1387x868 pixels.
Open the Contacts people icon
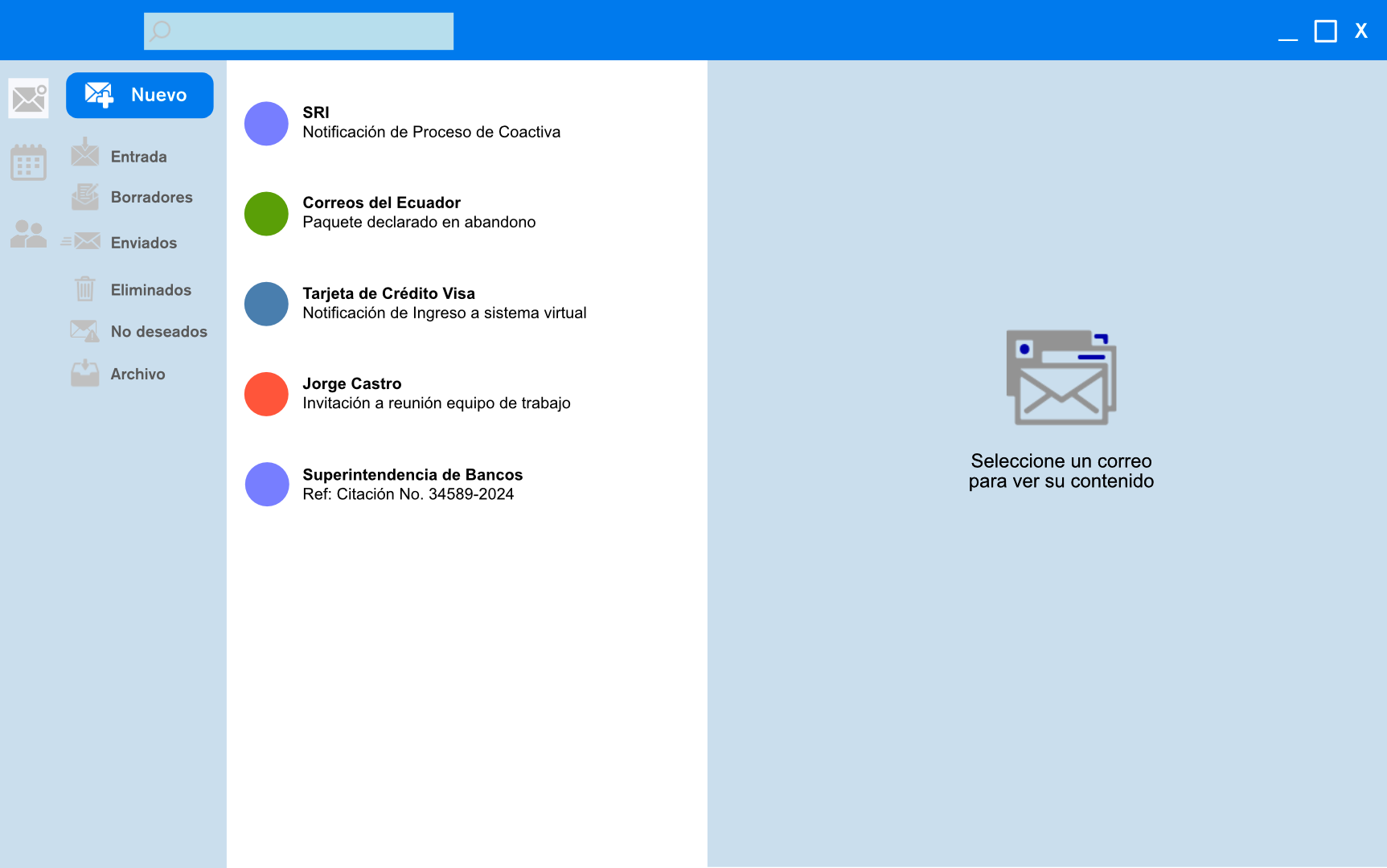29,234
